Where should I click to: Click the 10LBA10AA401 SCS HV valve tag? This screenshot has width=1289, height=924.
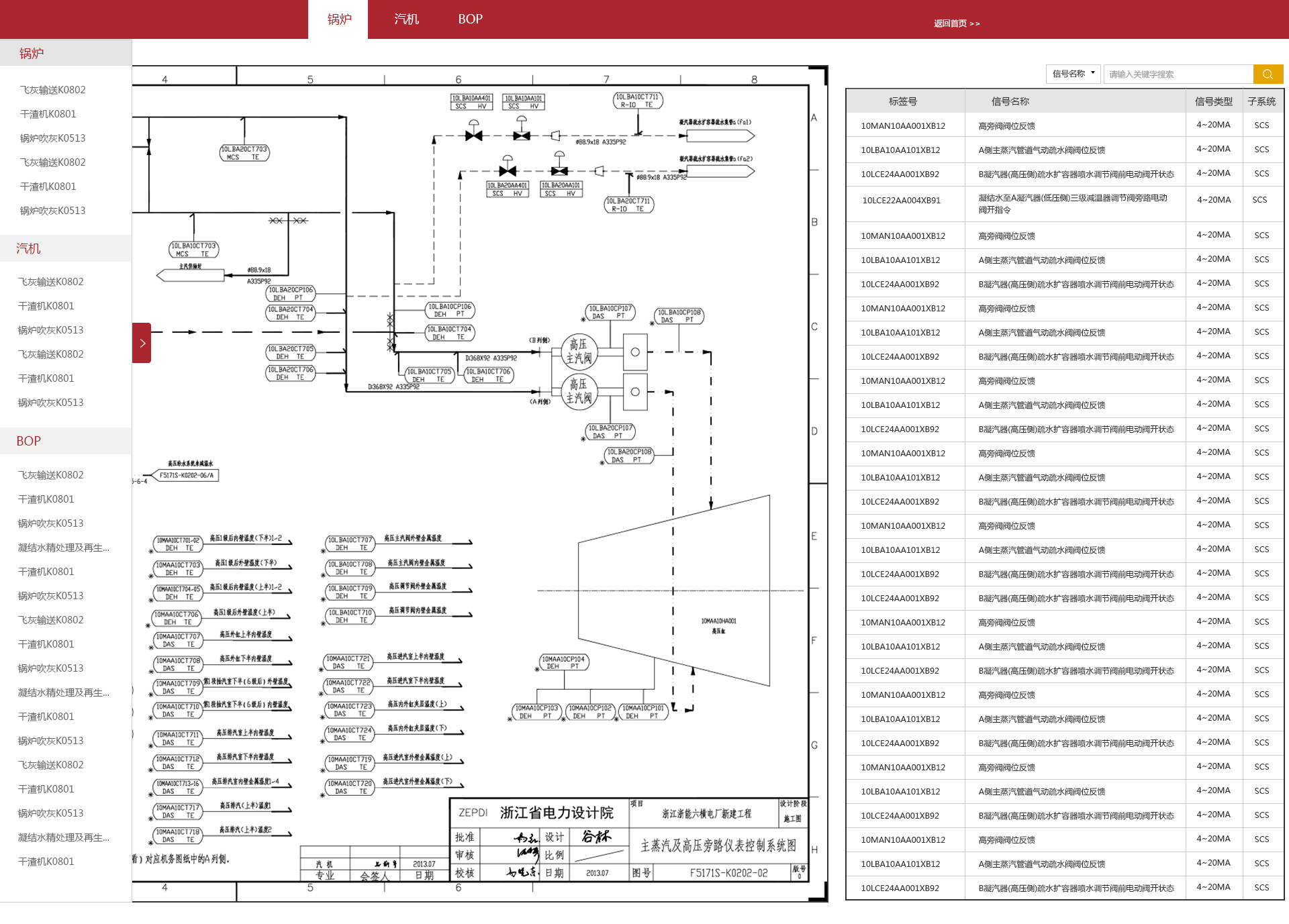[471, 102]
